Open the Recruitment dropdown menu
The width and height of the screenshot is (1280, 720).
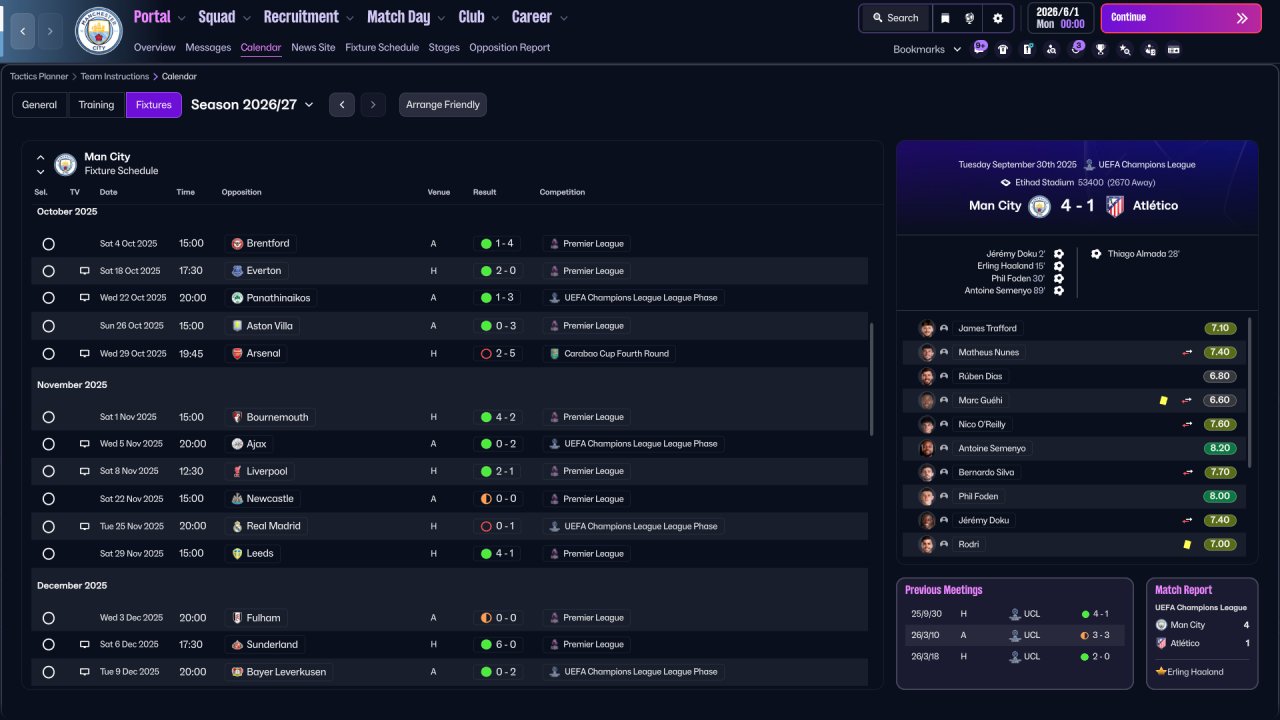coord(308,17)
